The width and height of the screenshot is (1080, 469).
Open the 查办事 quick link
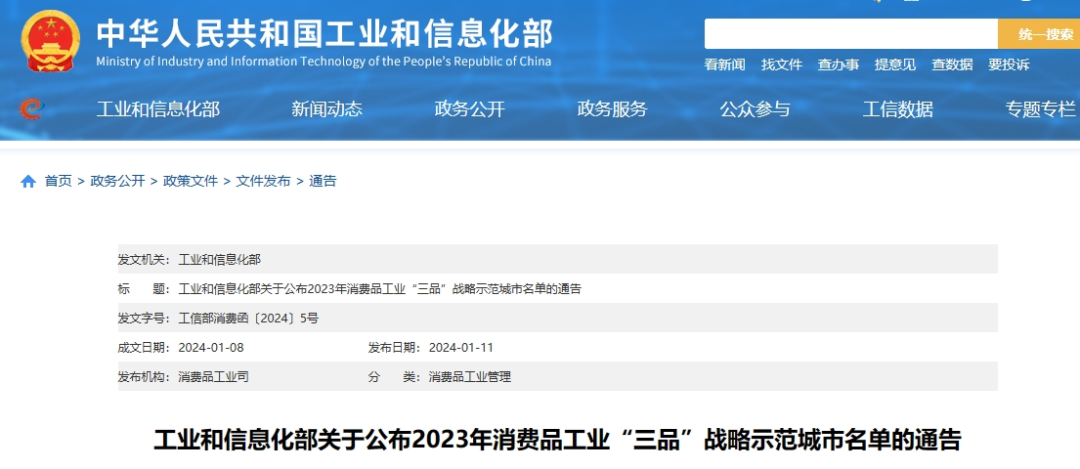[838, 65]
